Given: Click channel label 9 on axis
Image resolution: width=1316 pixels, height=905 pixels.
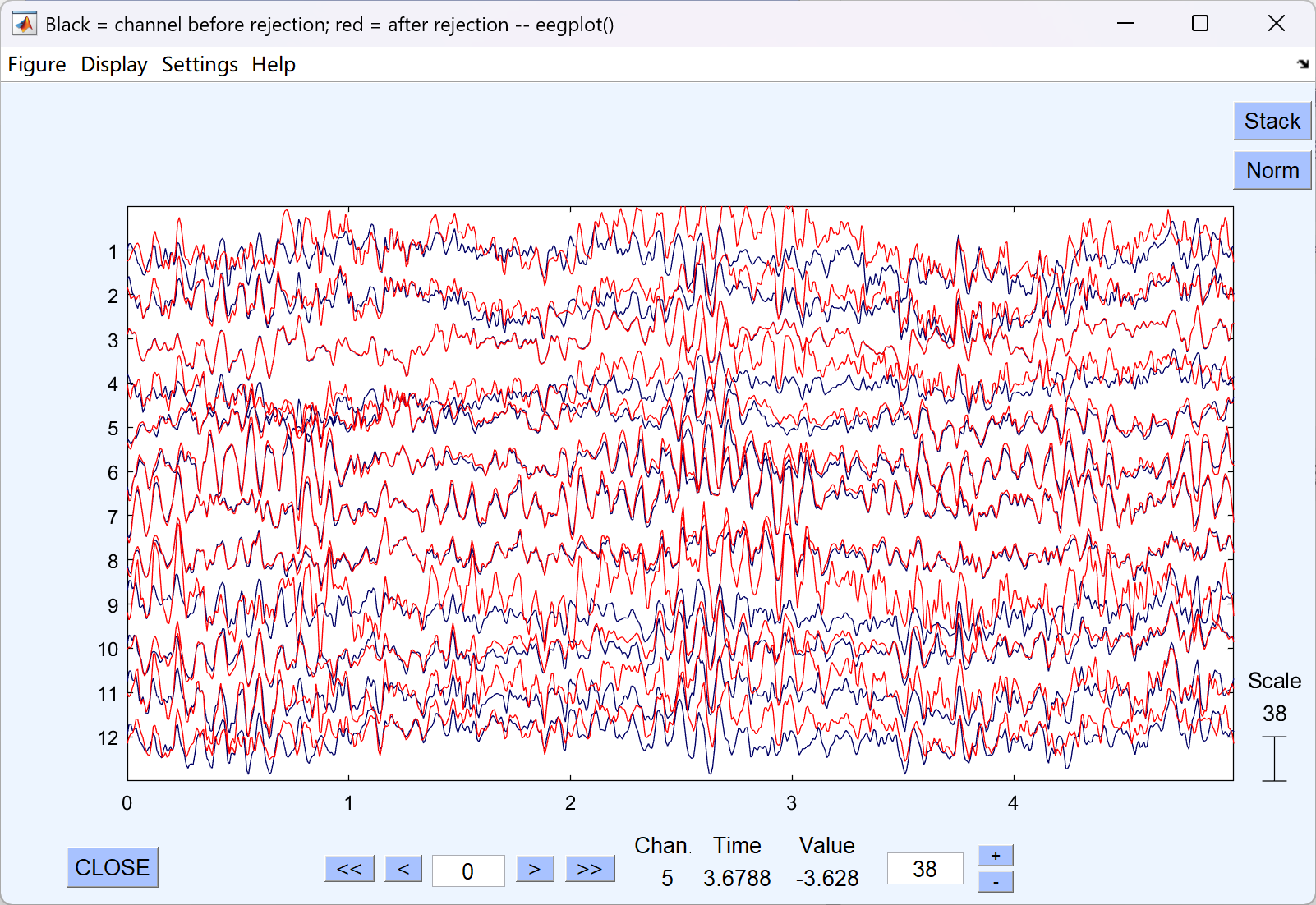Looking at the screenshot, I should click(x=113, y=606).
